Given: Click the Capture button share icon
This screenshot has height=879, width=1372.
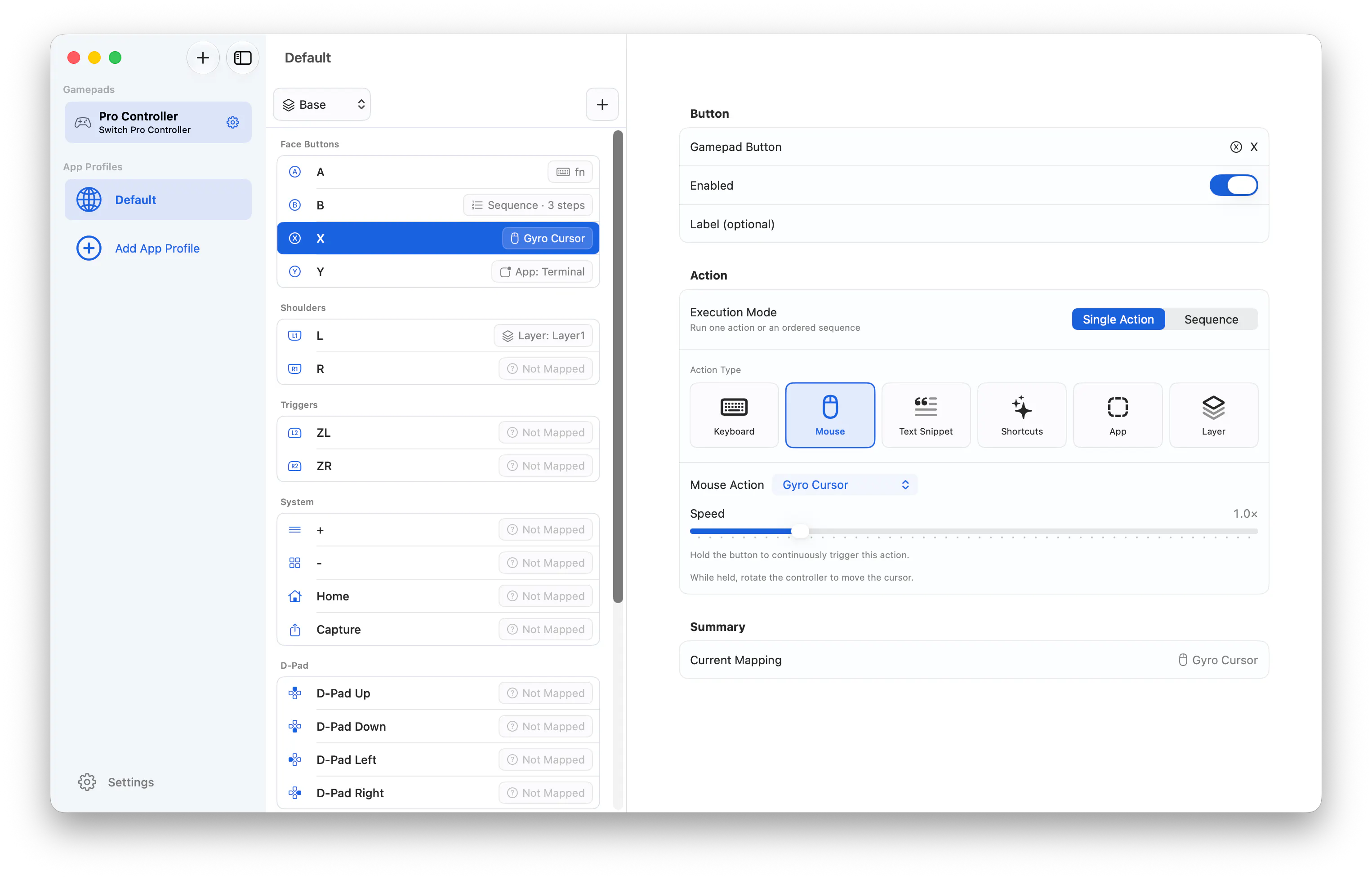Looking at the screenshot, I should 294,629.
